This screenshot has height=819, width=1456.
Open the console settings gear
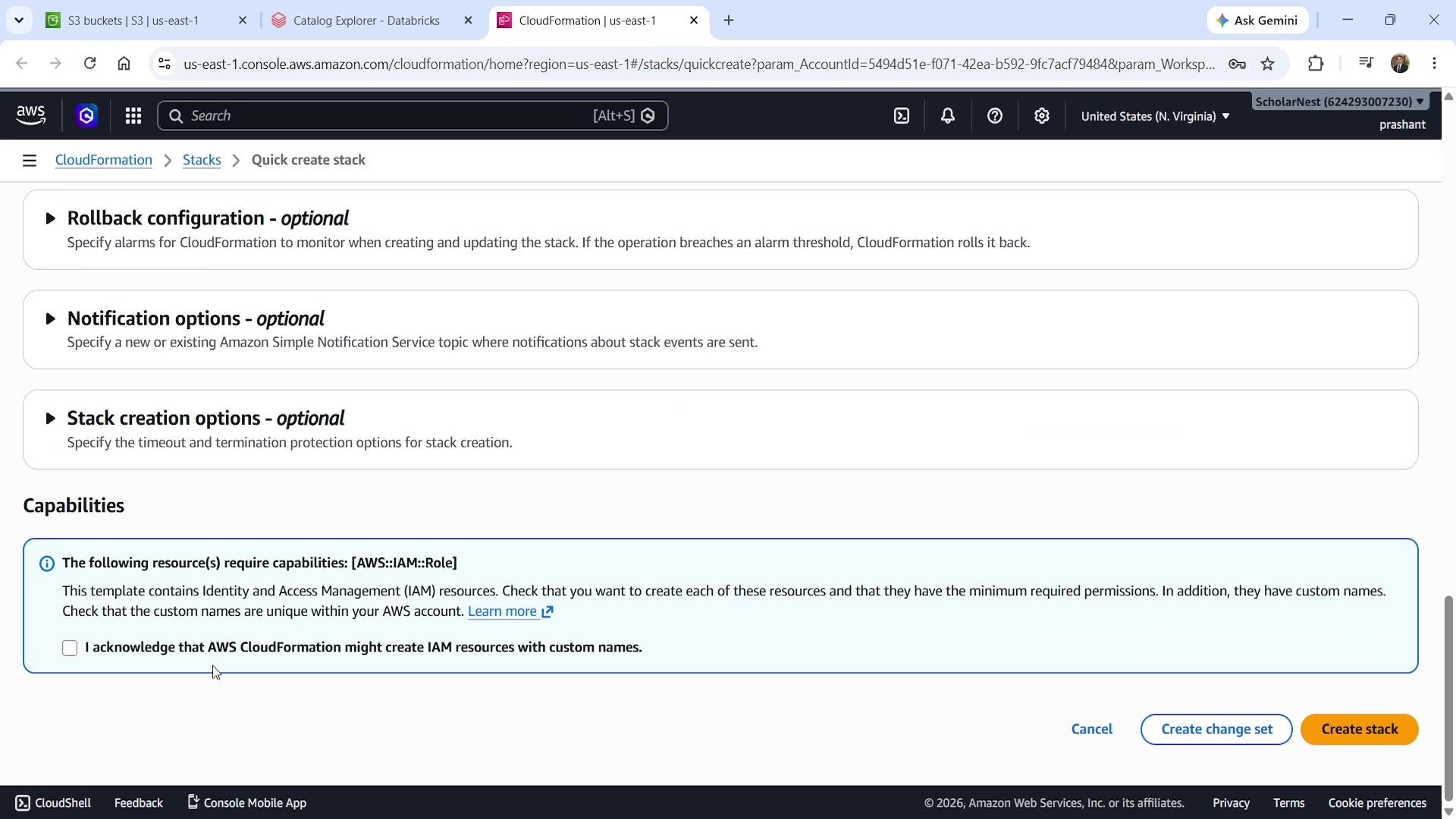pos(1042,115)
